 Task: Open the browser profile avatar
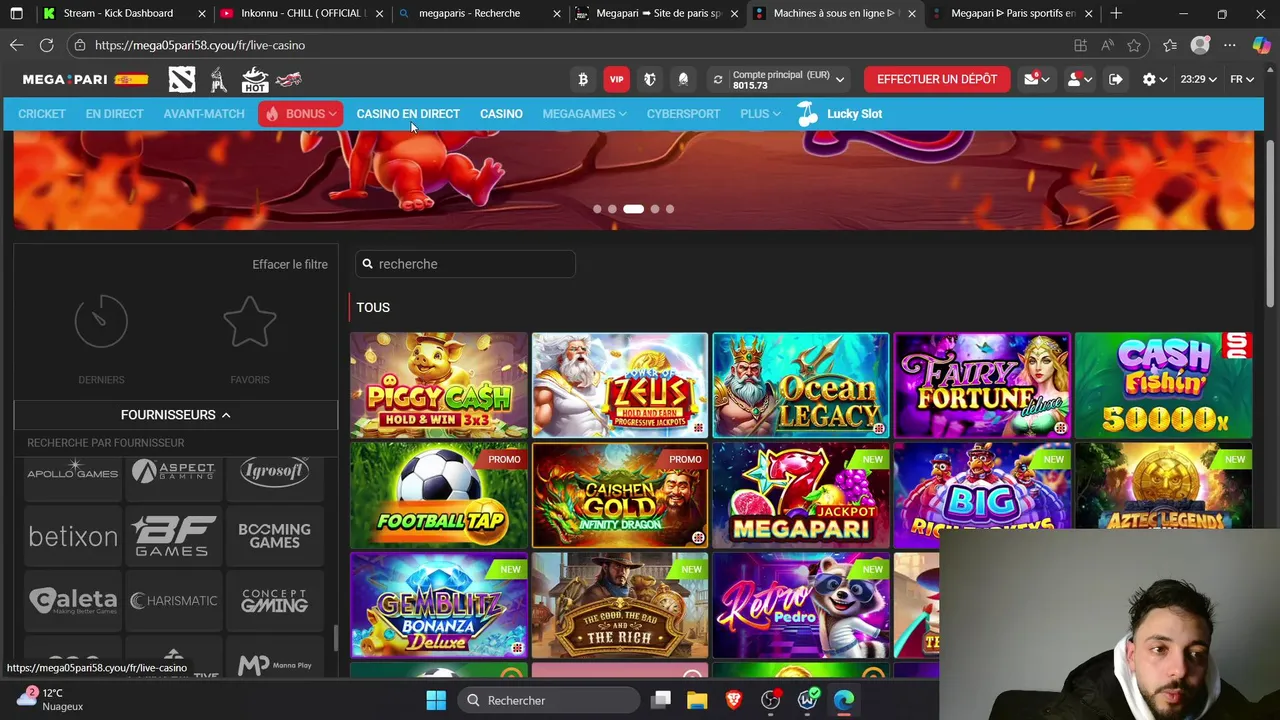tap(1200, 45)
